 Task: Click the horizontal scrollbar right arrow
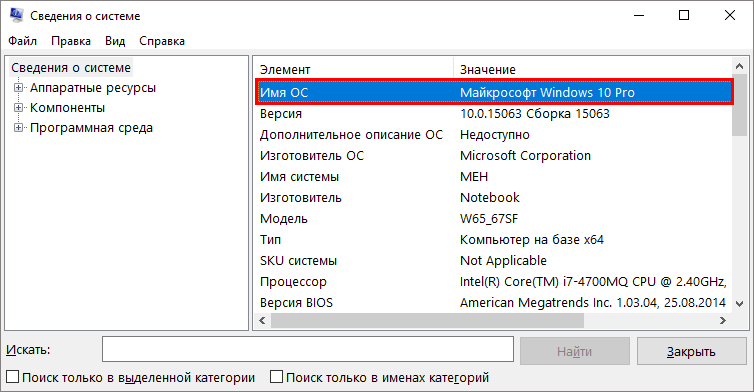[x=723, y=320]
